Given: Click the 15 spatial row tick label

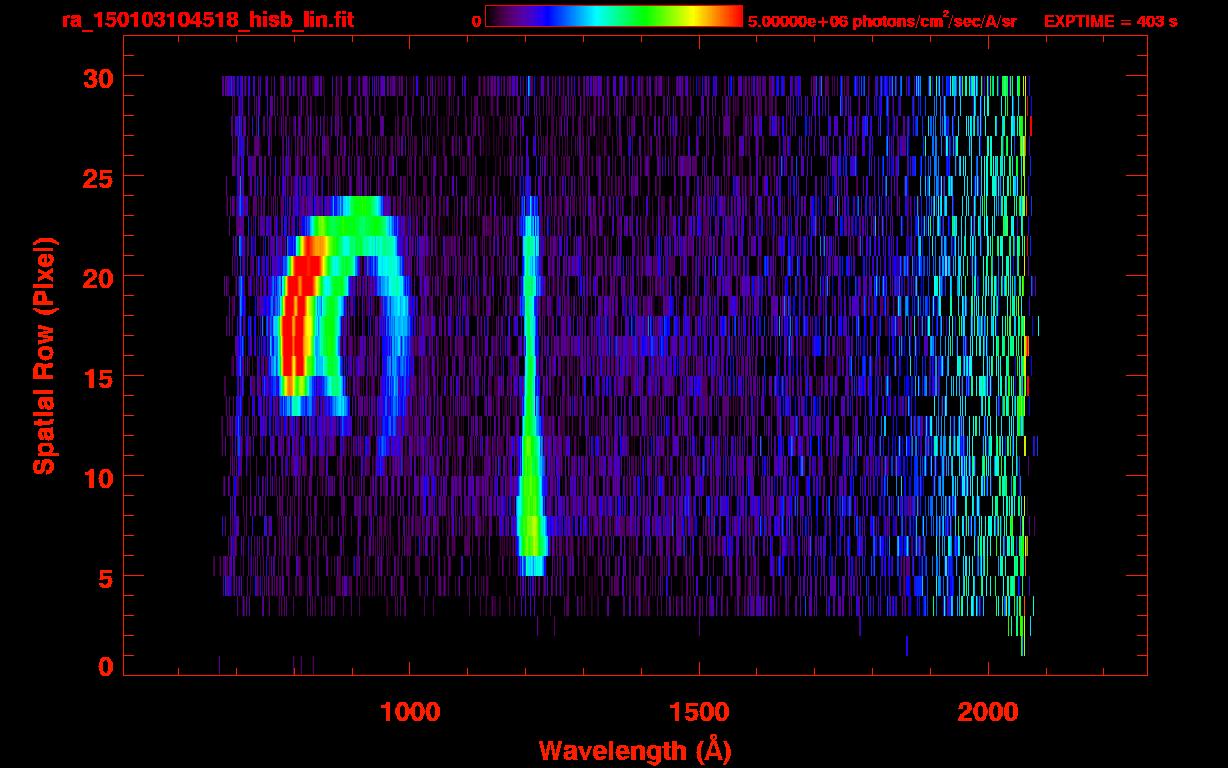Looking at the screenshot, I should coord(98,377).
